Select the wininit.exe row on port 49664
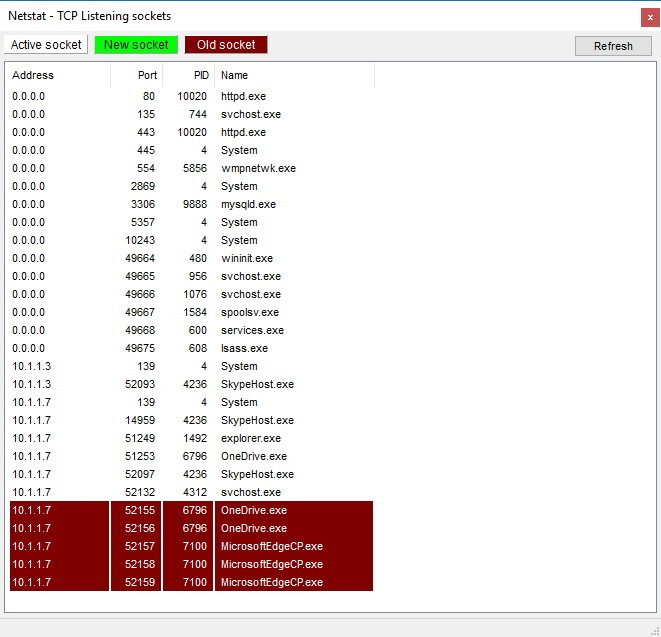 (x=191, y=258)
